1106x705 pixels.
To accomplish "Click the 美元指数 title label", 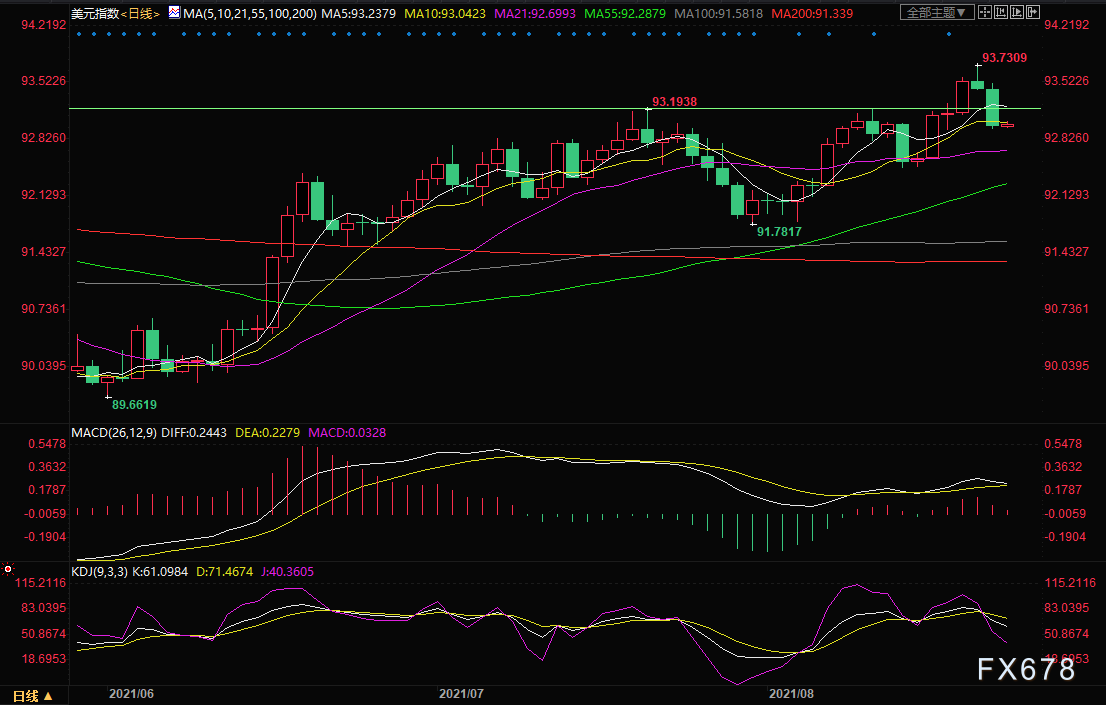I will [96, 13].
